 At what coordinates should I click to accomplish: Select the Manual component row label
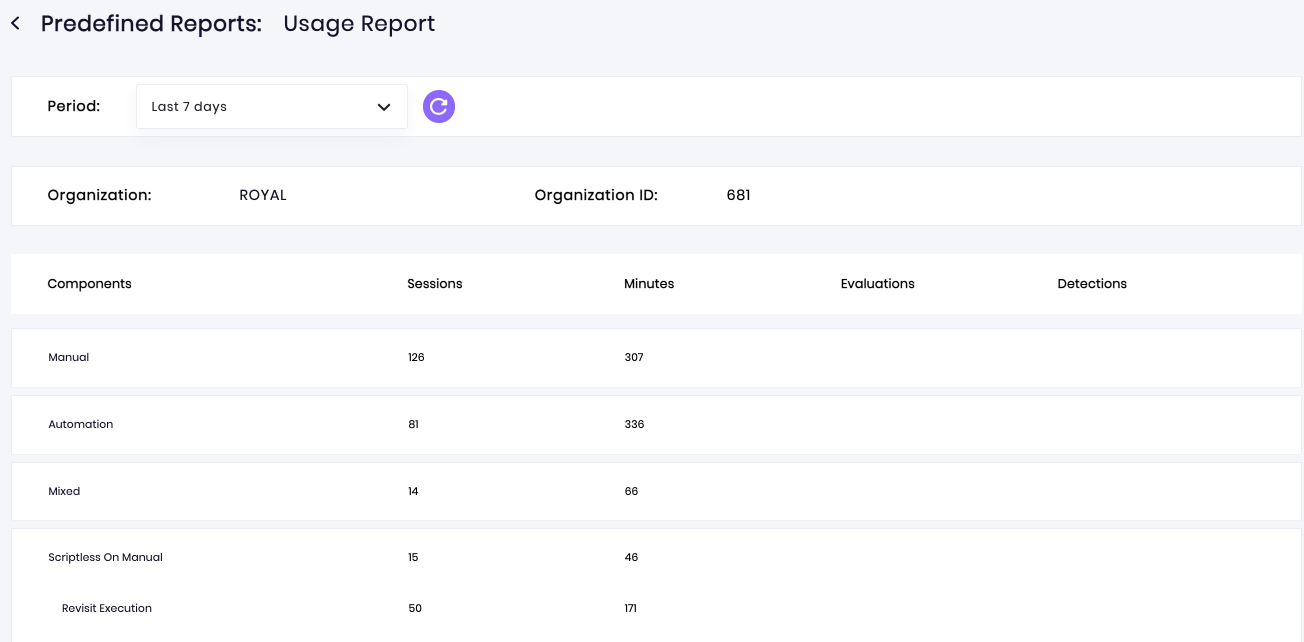point(69,357)
